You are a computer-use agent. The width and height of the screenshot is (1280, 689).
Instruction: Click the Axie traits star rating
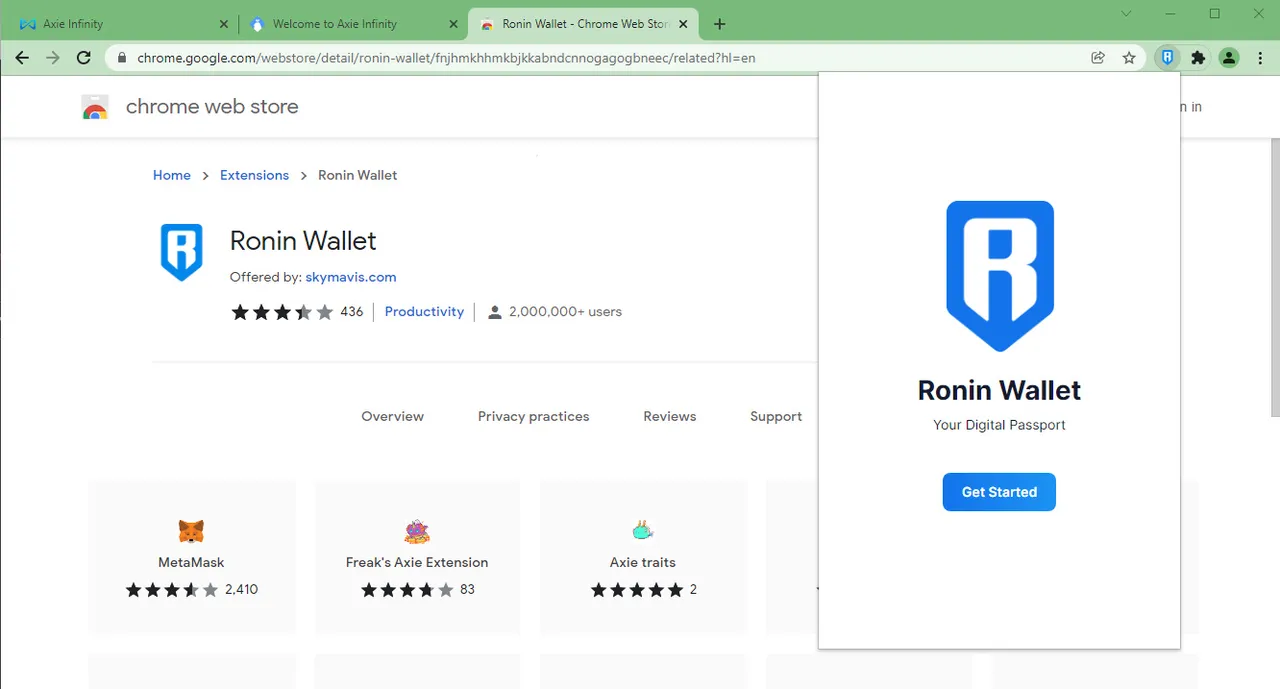[x=637, y=590]
